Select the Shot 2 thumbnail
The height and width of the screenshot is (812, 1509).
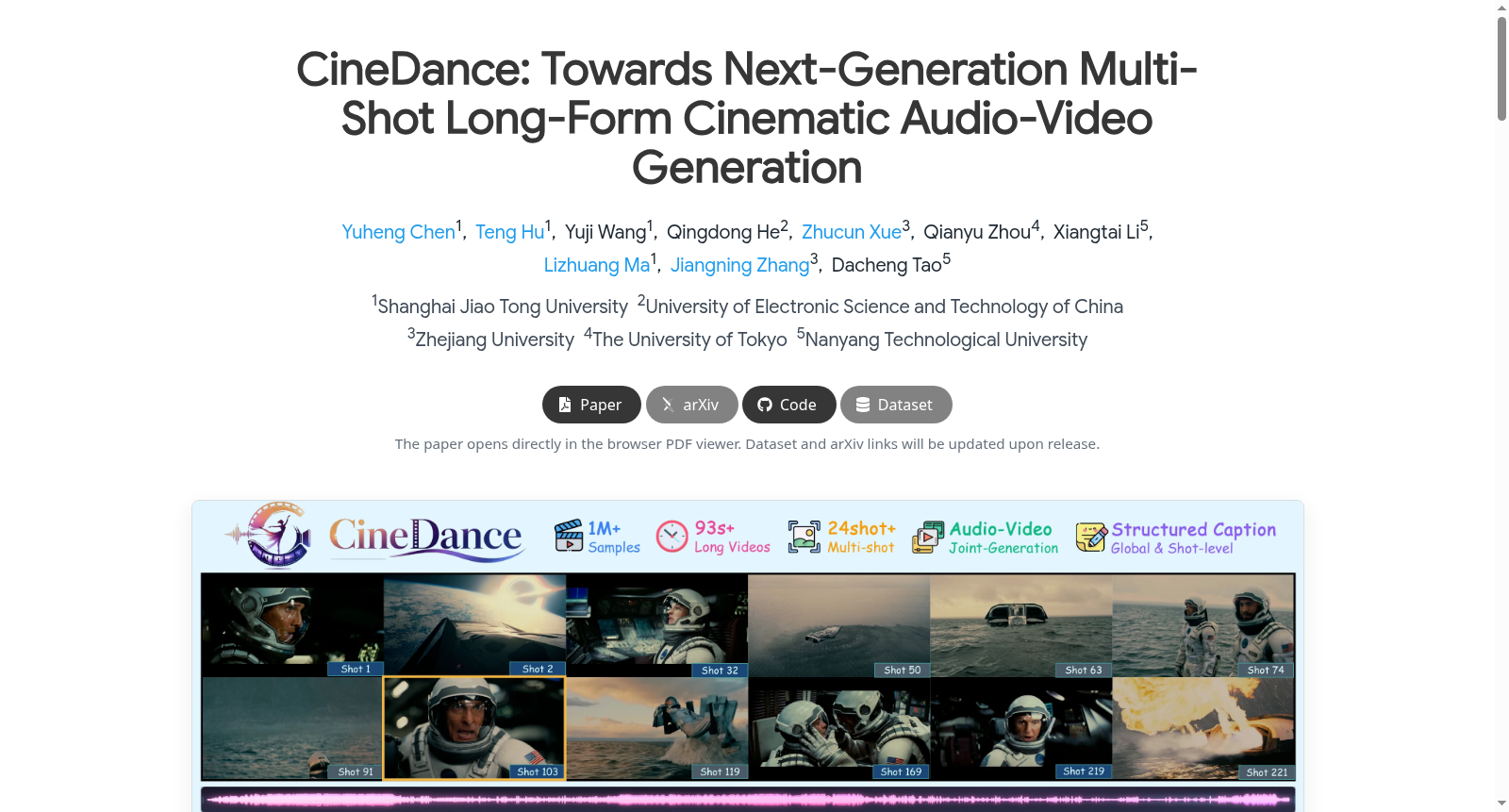tap(474, 625)
